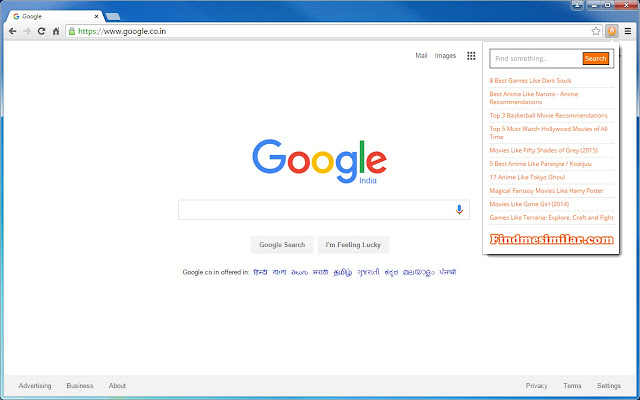Screen dimensions: 640x400
Task: Open Magical Fantasy Movies Like Harry Potter
Action: 546,191
